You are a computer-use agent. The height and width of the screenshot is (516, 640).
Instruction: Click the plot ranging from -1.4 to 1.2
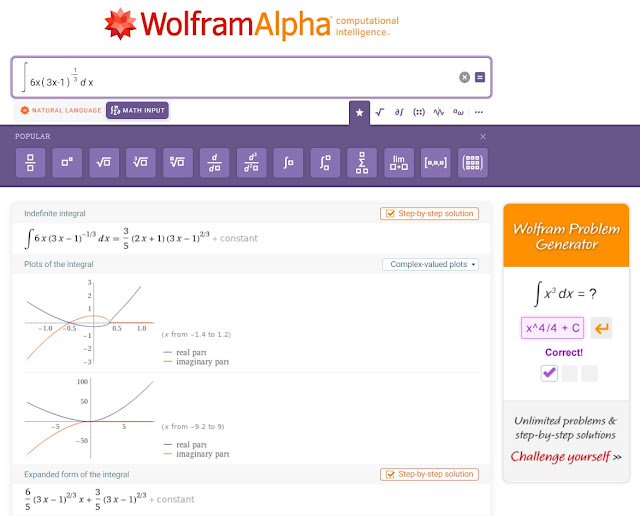pos(90,322)
